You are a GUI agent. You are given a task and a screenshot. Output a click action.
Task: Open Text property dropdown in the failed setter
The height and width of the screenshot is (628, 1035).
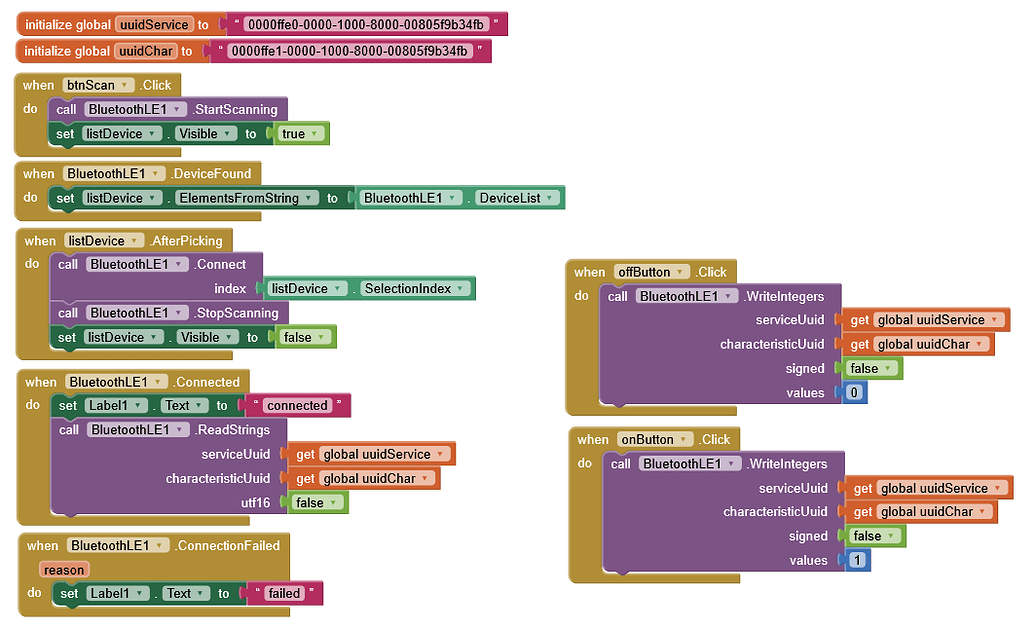click(186, 594)
